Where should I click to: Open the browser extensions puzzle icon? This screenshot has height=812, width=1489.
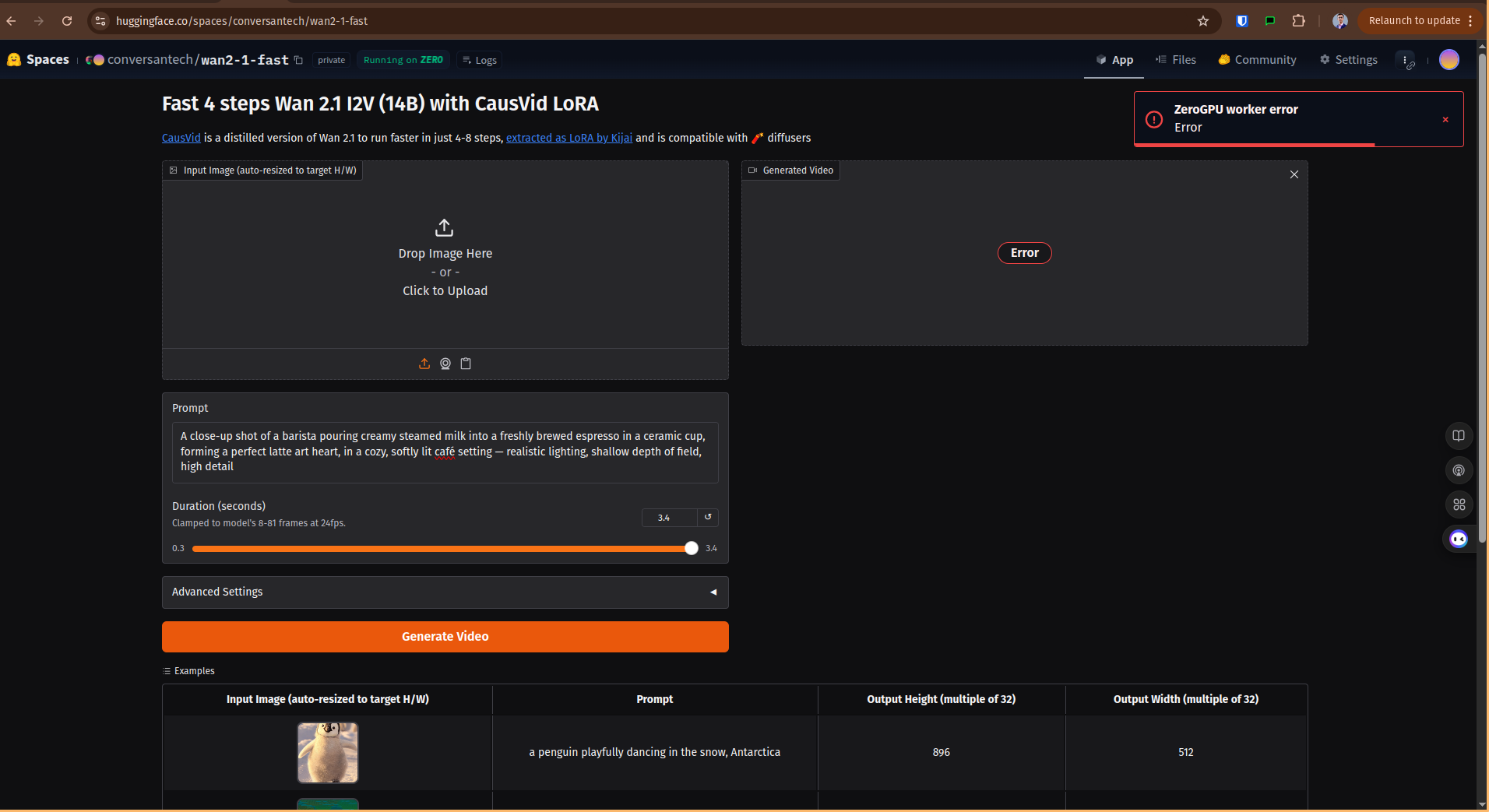(x=1298, y=21)
